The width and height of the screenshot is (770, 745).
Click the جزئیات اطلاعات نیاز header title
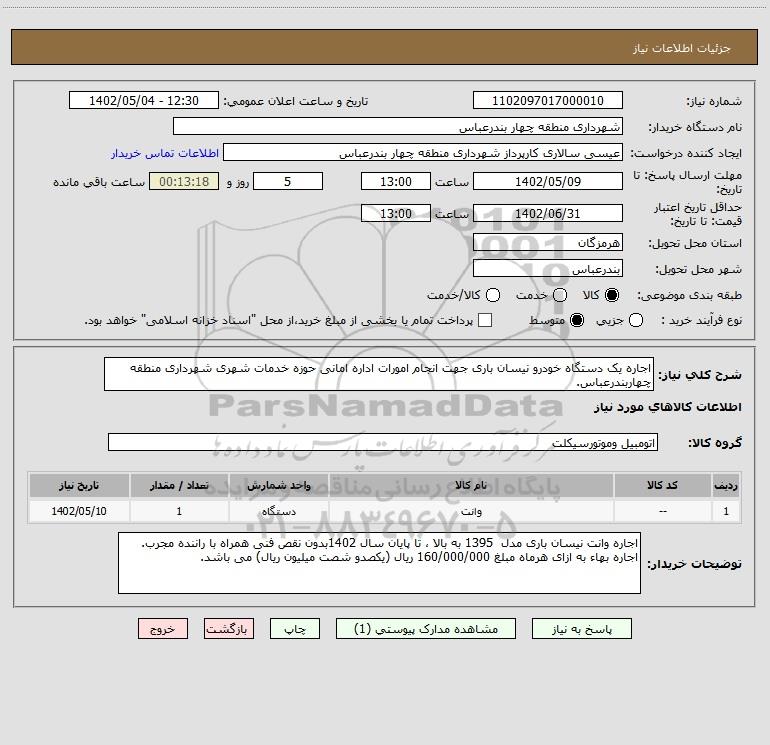click(x=682, y=48)
